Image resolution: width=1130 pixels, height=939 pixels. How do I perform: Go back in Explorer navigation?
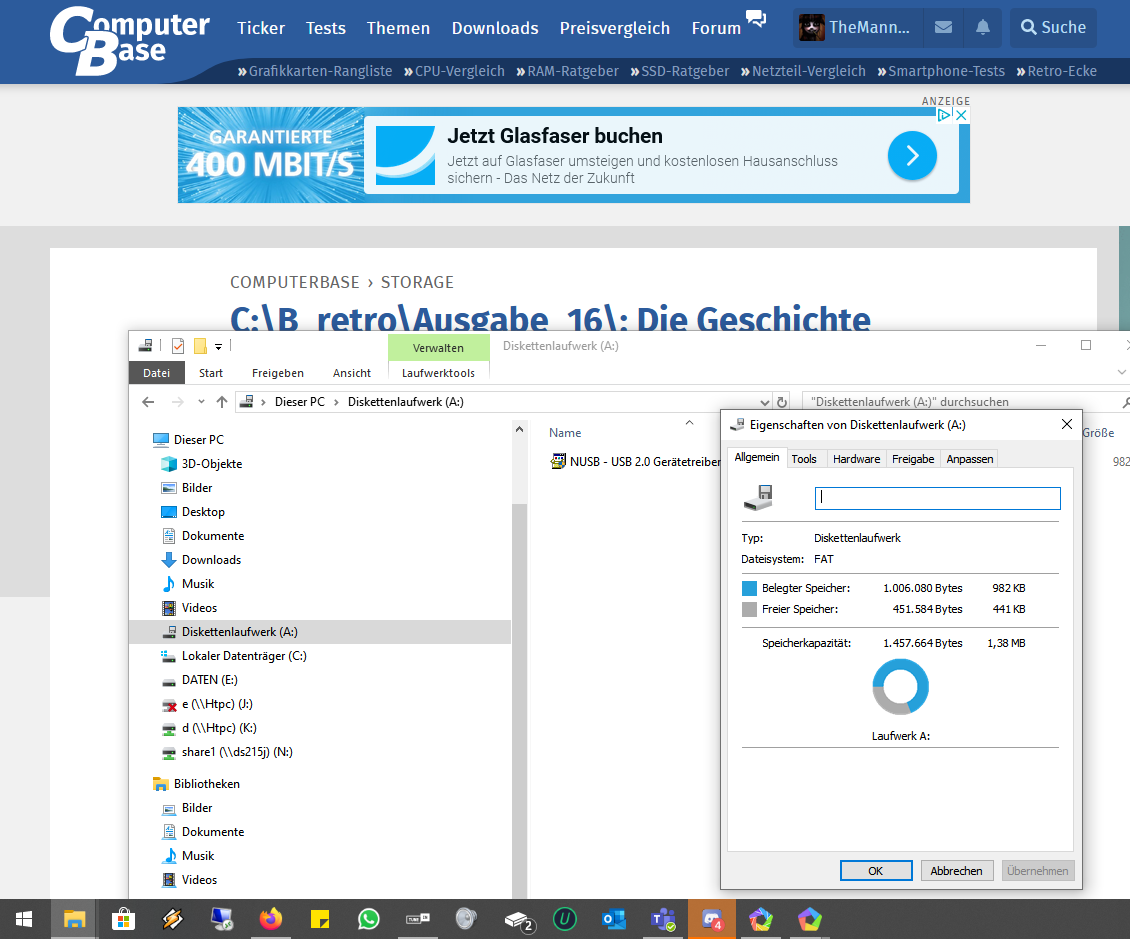point(148,401)
